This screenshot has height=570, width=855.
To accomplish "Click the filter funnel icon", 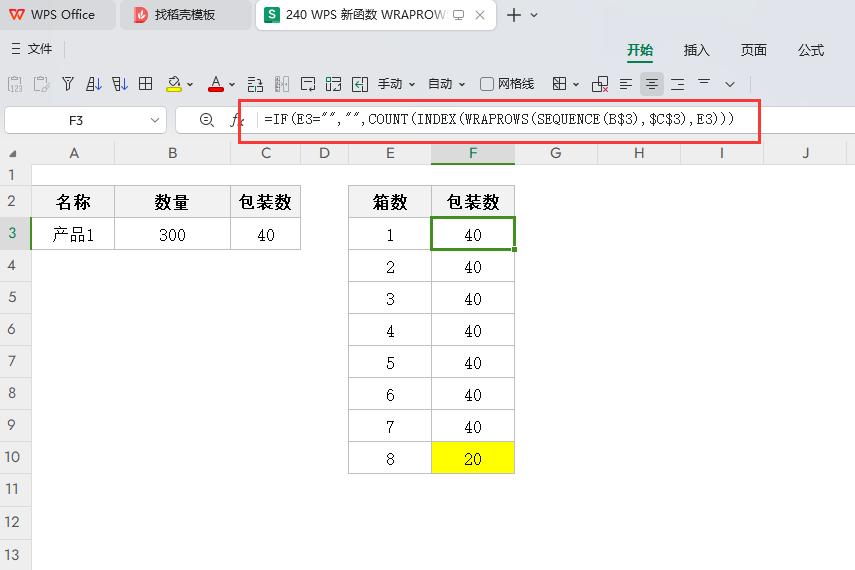I will (x=68, y=84).
